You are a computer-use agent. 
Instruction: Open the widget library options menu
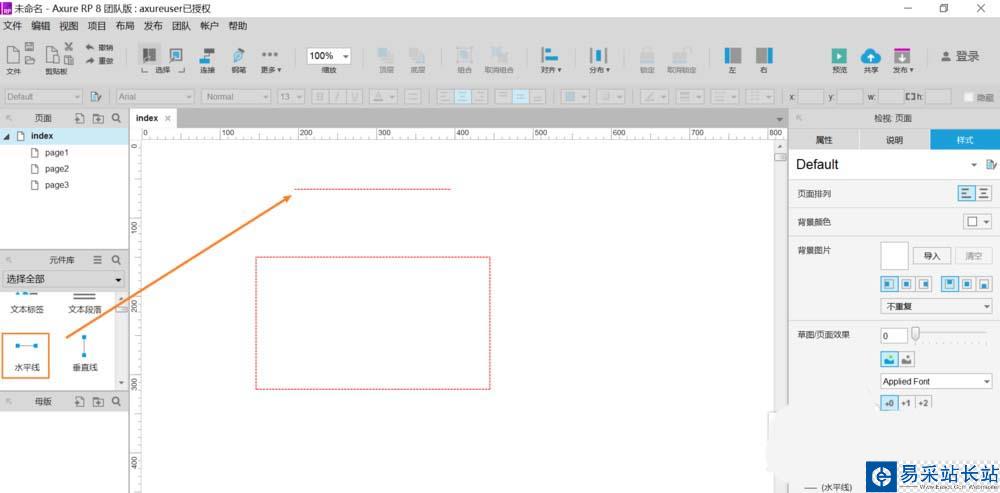tap(98, 260)
